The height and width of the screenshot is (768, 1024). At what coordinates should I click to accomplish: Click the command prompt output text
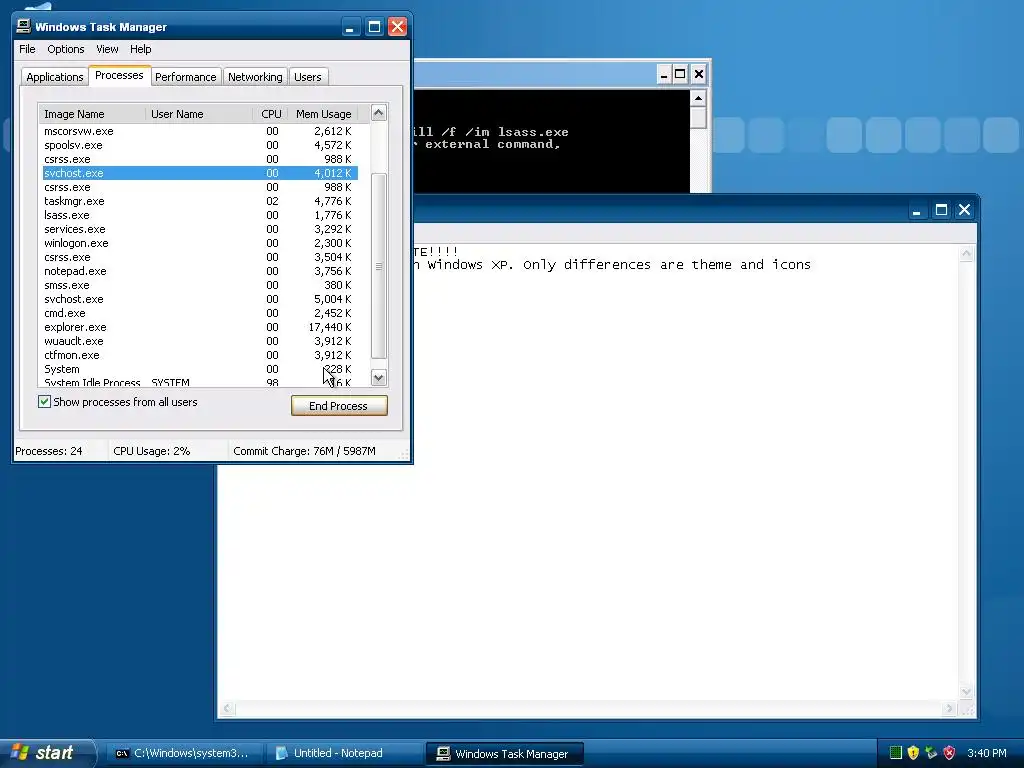point(490,138)
